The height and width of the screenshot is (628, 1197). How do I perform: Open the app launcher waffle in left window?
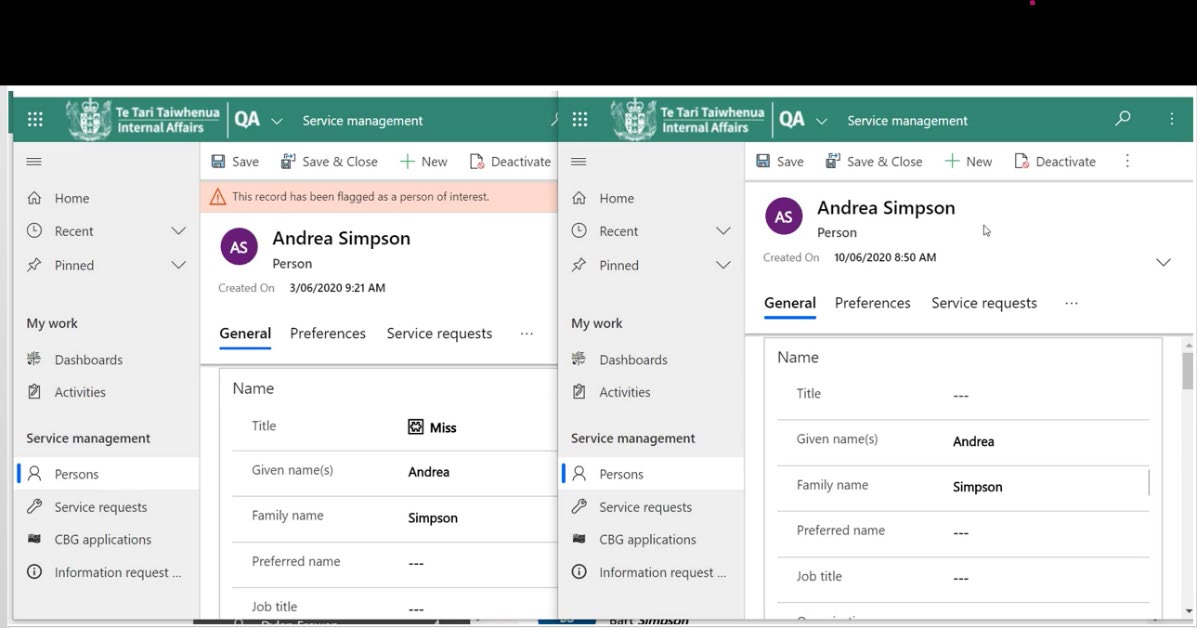[x=35, y=120]
